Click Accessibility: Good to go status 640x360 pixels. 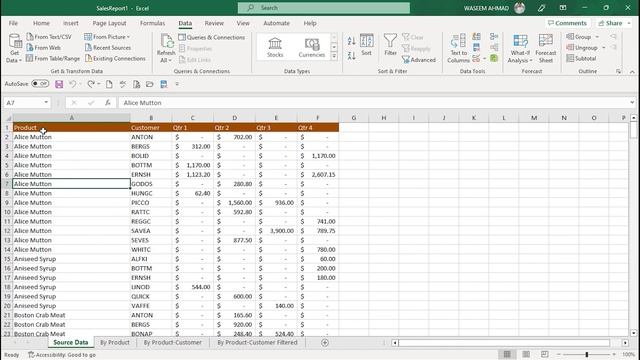pos(62,355)
